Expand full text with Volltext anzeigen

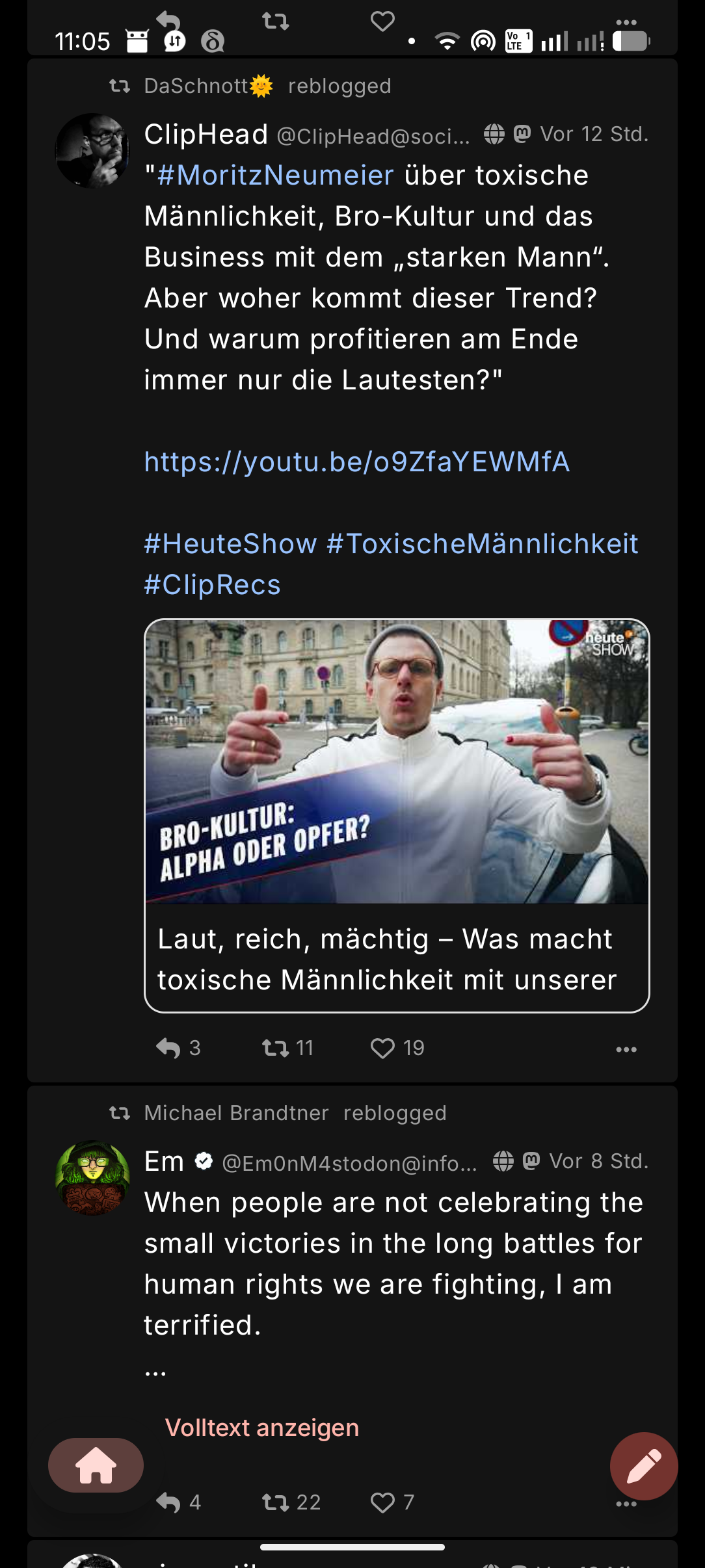(x=261, y=1428)
